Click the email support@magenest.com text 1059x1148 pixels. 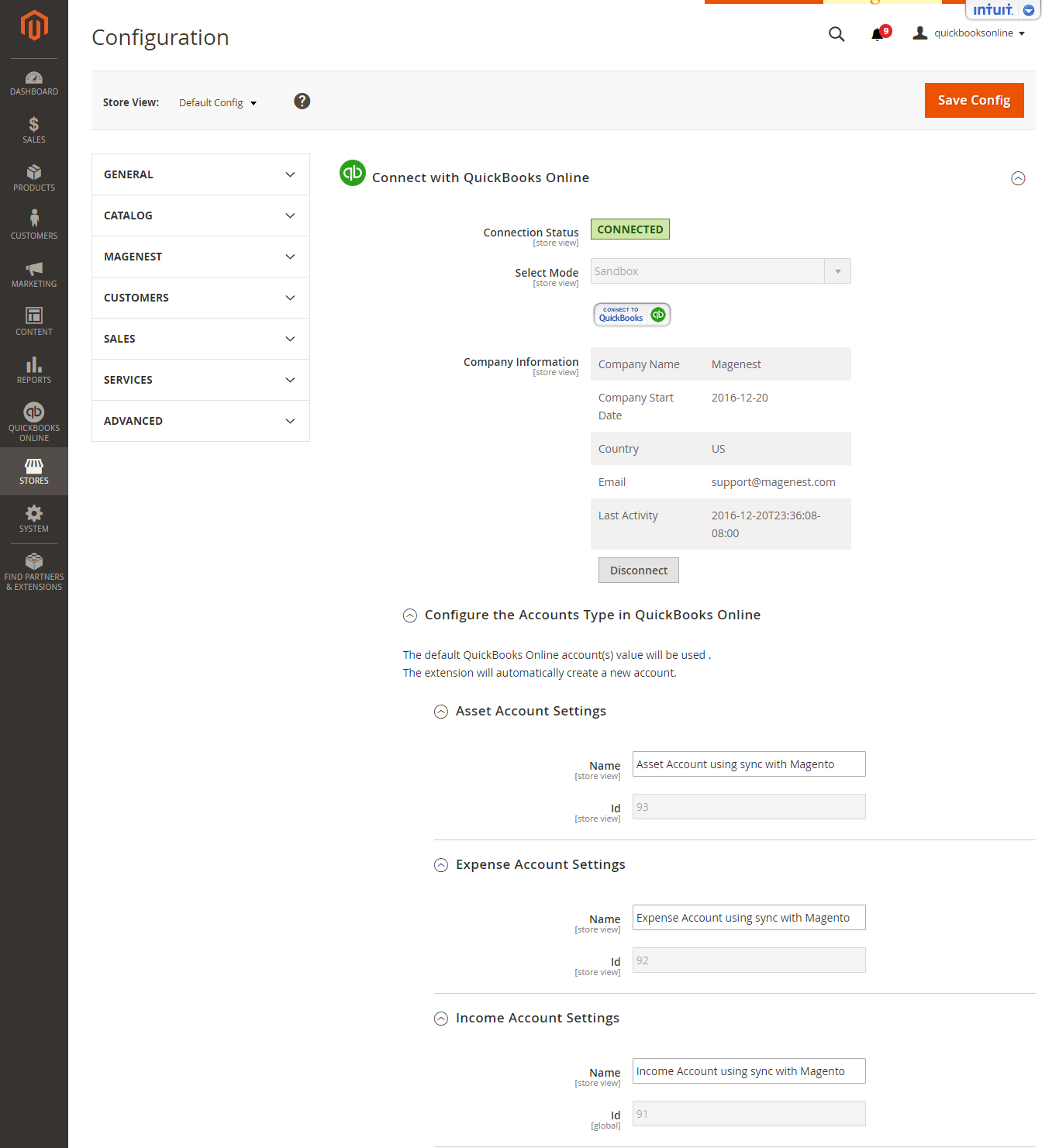pyautogui.click(x=774, y=482)
